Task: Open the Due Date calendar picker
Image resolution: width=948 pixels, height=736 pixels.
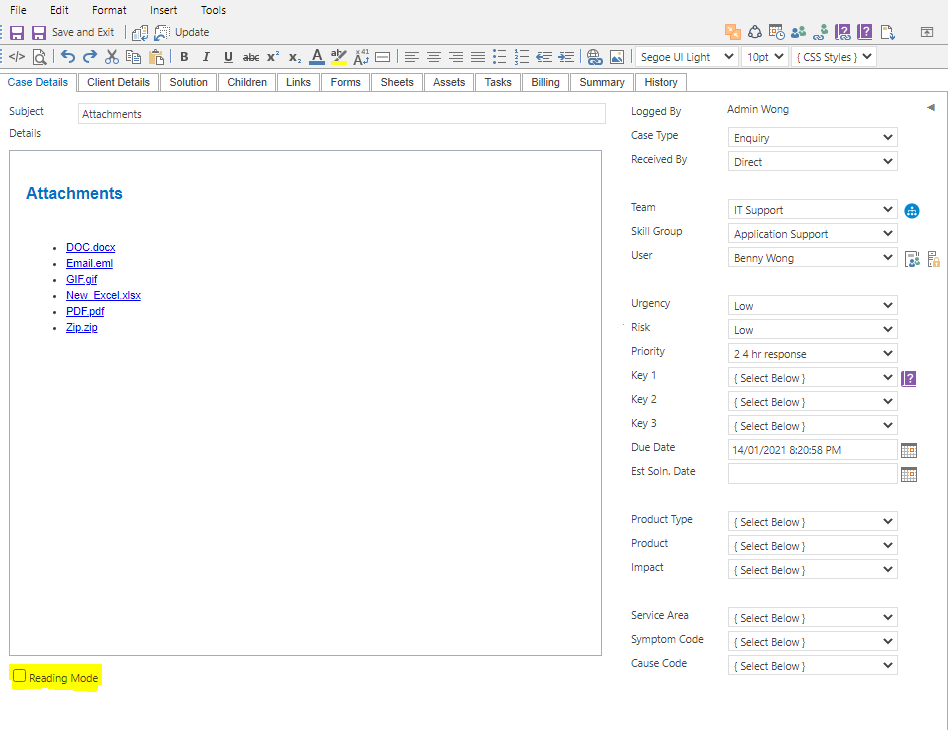Action: (x=909, y=450)
